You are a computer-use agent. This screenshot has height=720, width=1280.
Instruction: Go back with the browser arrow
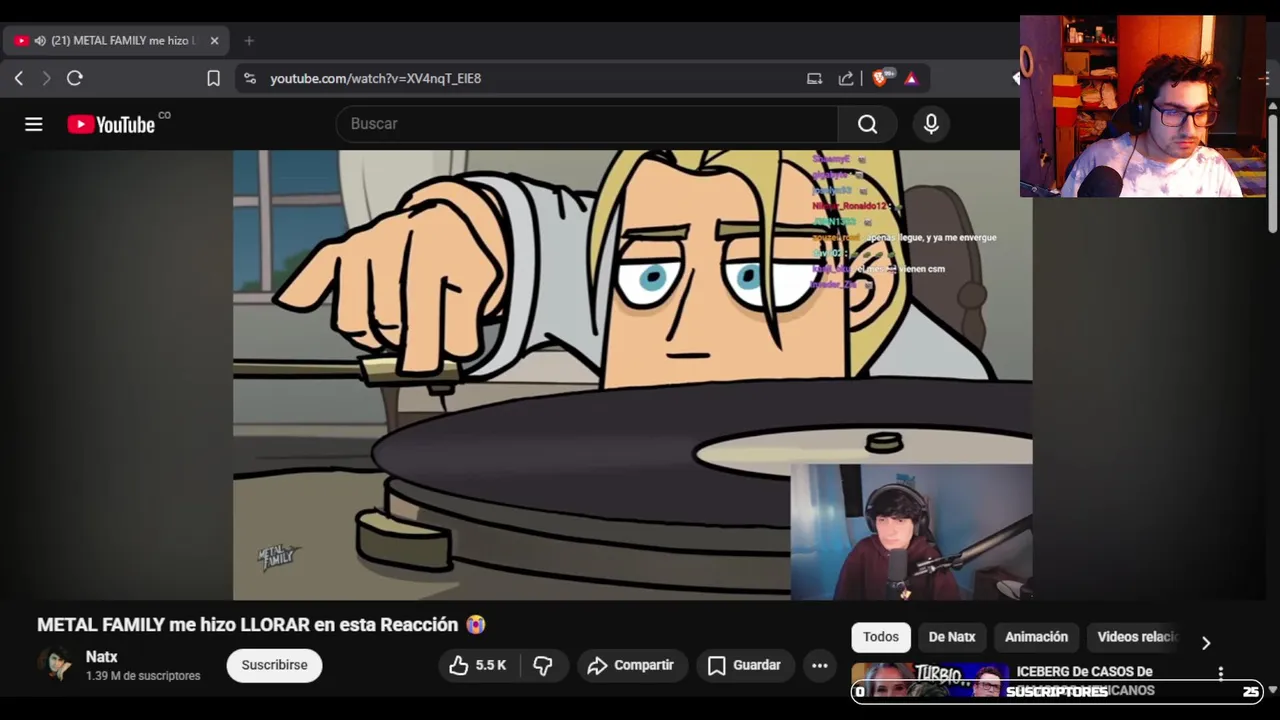point(19,78)
